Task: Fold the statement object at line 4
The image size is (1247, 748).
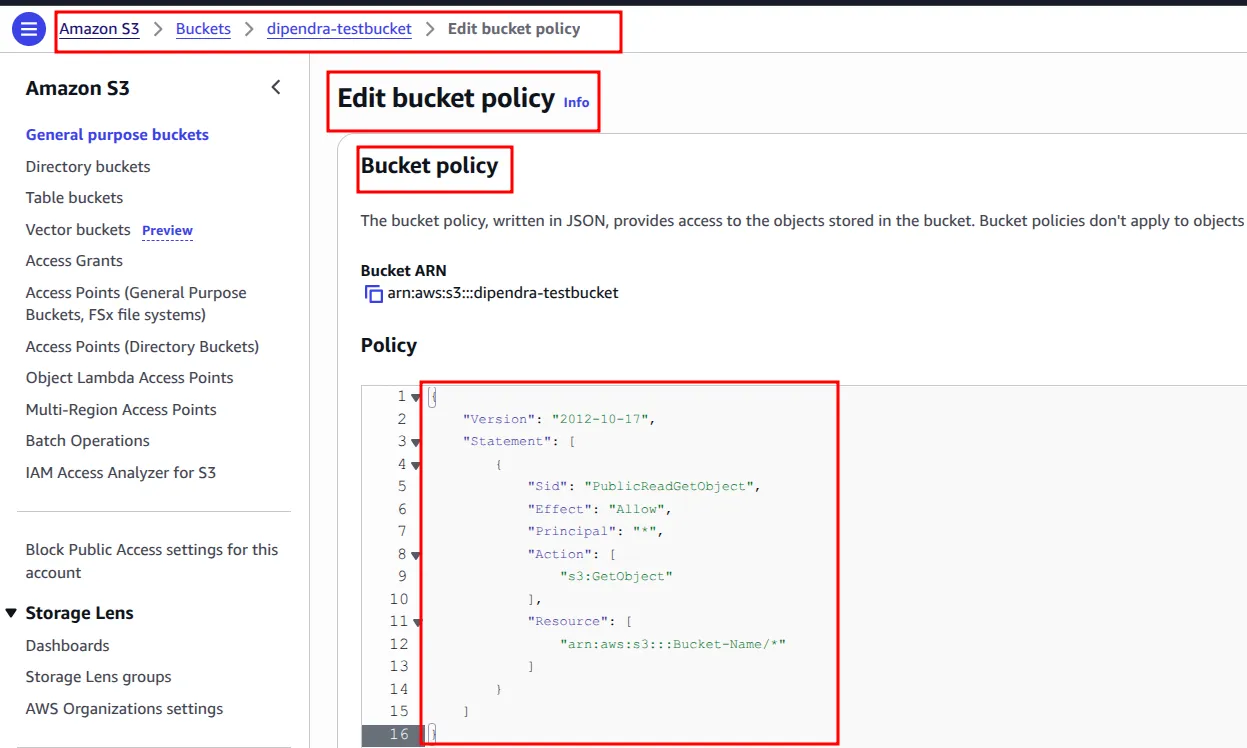Action: pyautogui.click(x=416, y=465)
